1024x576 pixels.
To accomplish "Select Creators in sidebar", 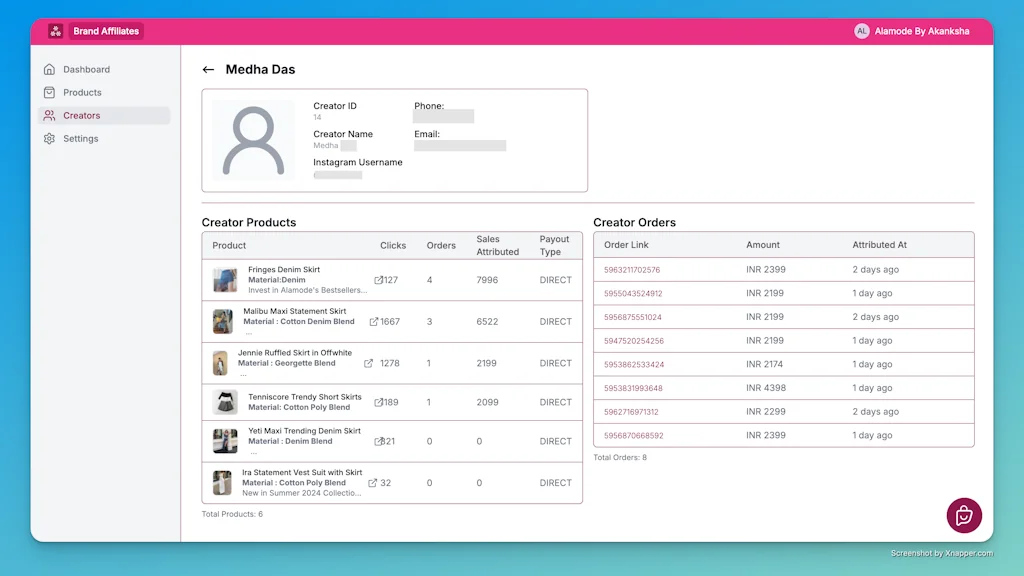I will [81, 116].
